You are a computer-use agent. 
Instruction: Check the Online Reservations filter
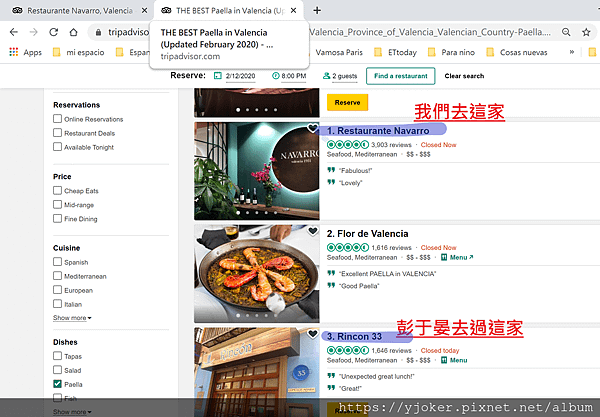point(57,119)
